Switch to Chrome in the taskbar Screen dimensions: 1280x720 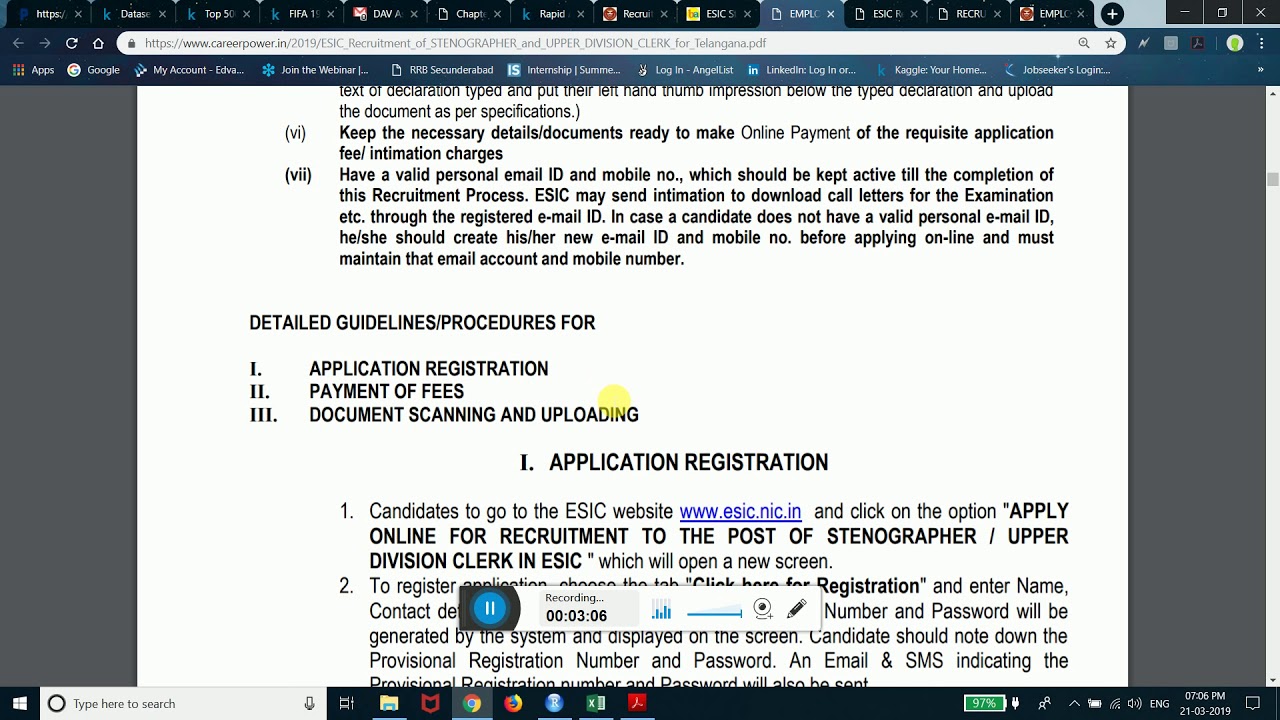[471, 703]
